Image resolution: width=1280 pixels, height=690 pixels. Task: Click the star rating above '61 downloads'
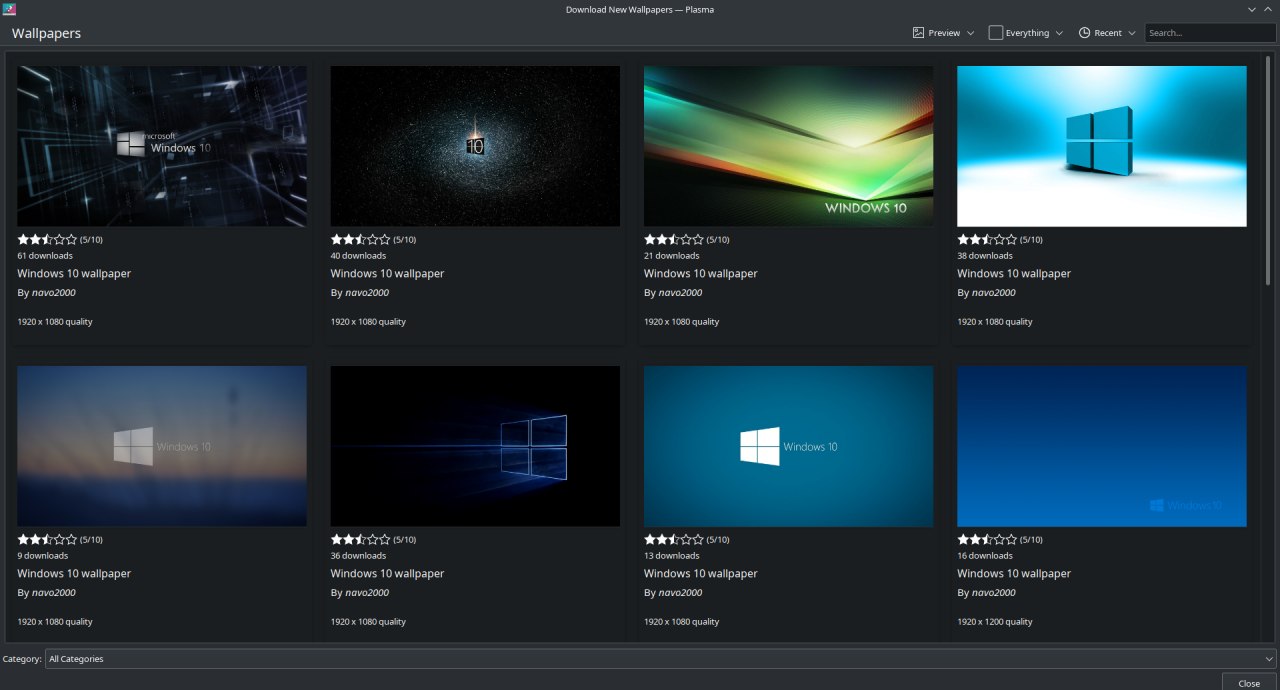(47, 239)
